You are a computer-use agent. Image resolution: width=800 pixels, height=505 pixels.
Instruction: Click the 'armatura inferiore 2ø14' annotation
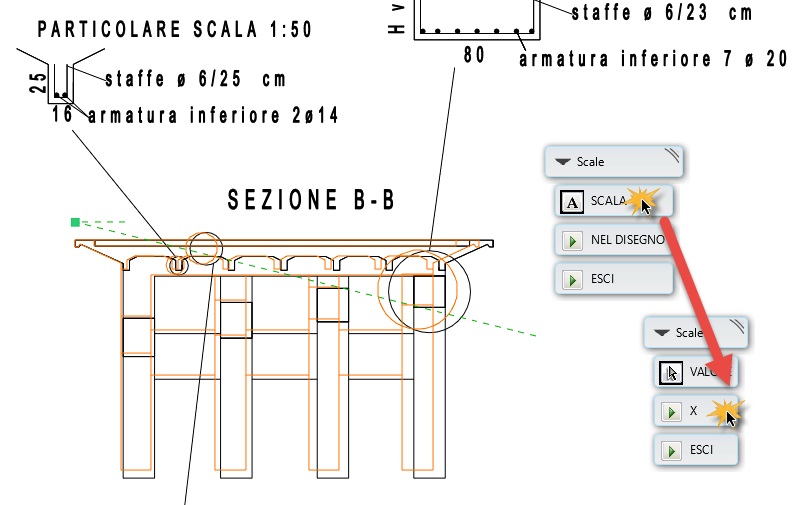213,115
